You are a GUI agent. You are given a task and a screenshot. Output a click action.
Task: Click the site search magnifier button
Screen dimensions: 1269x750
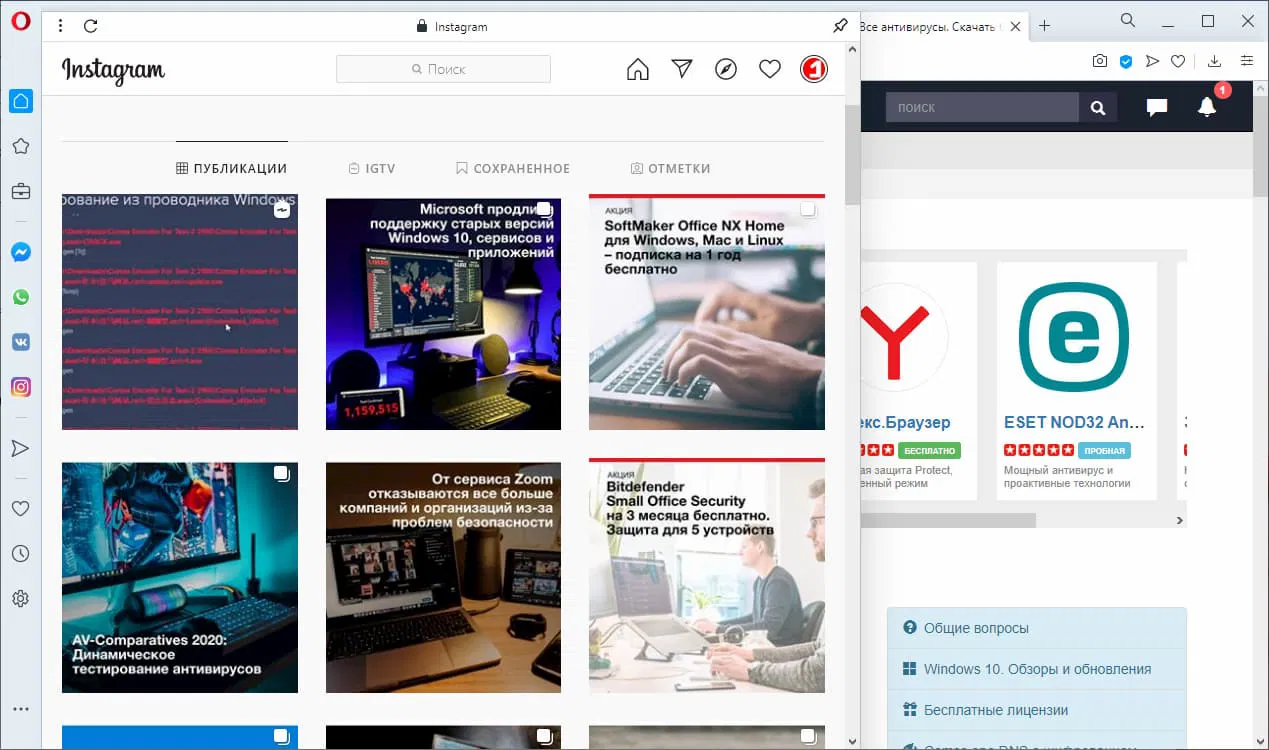1098,107
